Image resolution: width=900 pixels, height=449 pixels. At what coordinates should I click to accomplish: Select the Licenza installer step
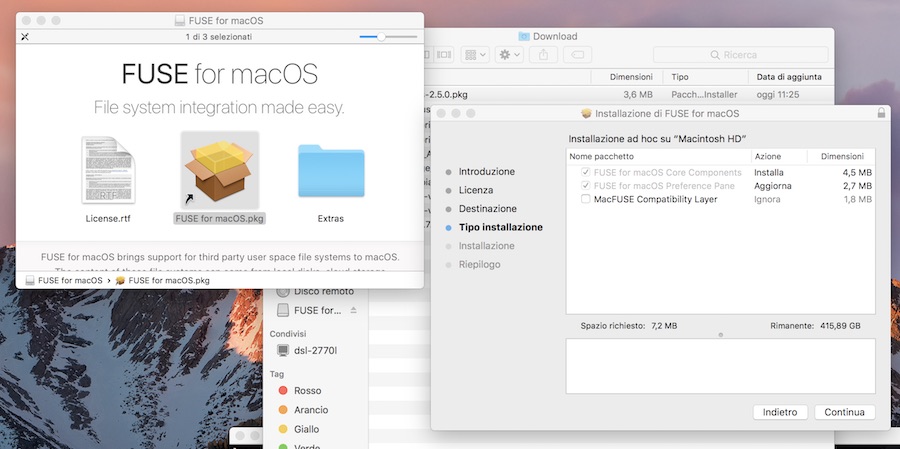click(x=476, y=190)
